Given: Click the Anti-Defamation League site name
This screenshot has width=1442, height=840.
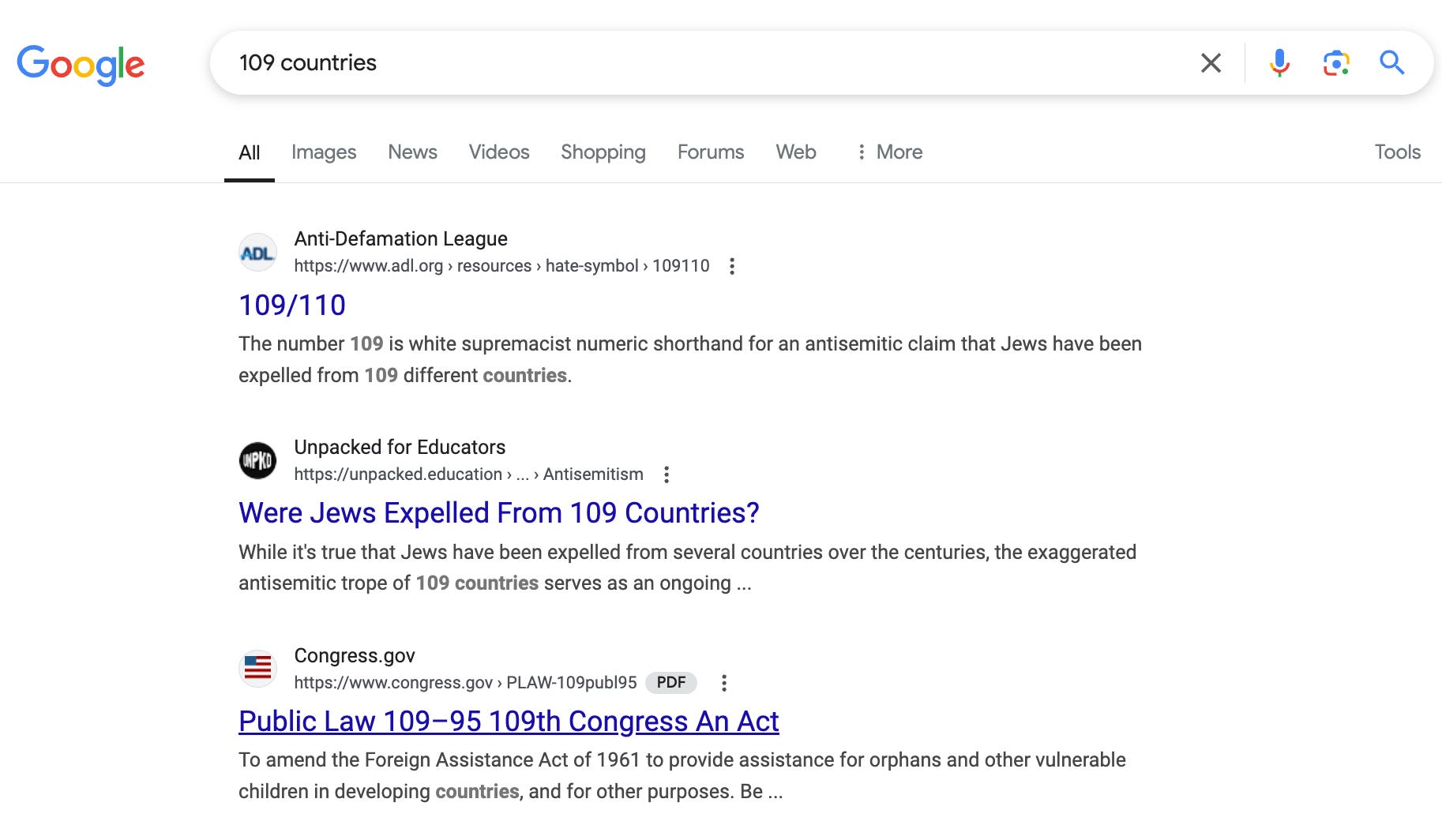Looking at the screenshot, I should (400, 238).
